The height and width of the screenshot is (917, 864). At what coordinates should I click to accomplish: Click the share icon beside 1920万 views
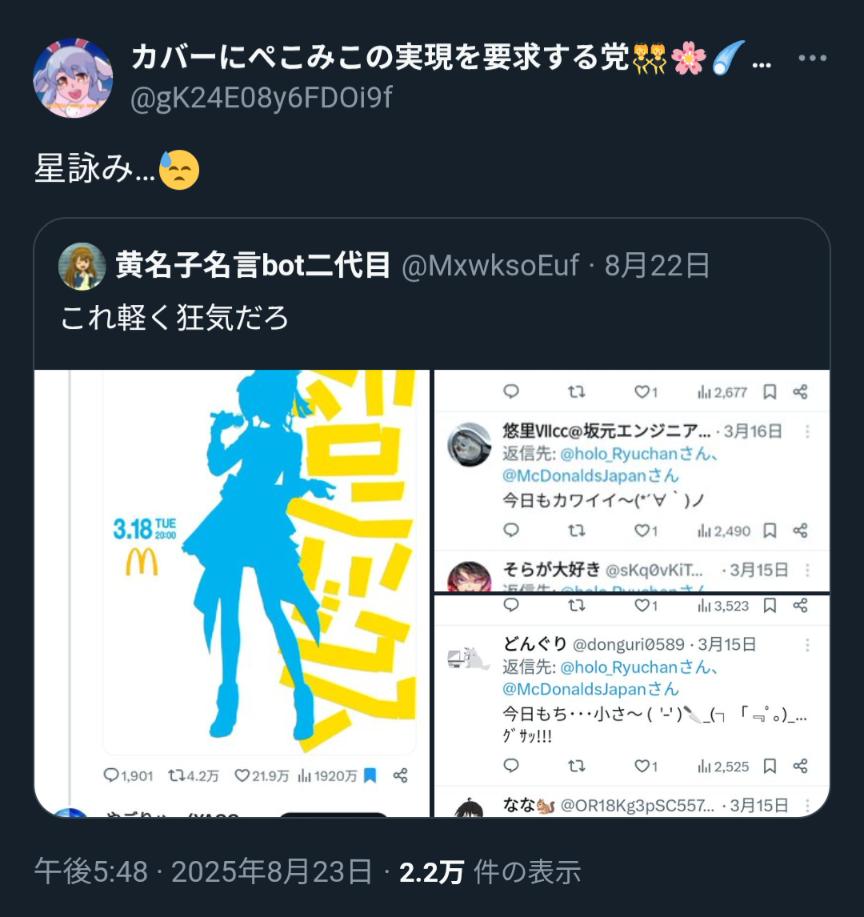click(x=400, y=775)
